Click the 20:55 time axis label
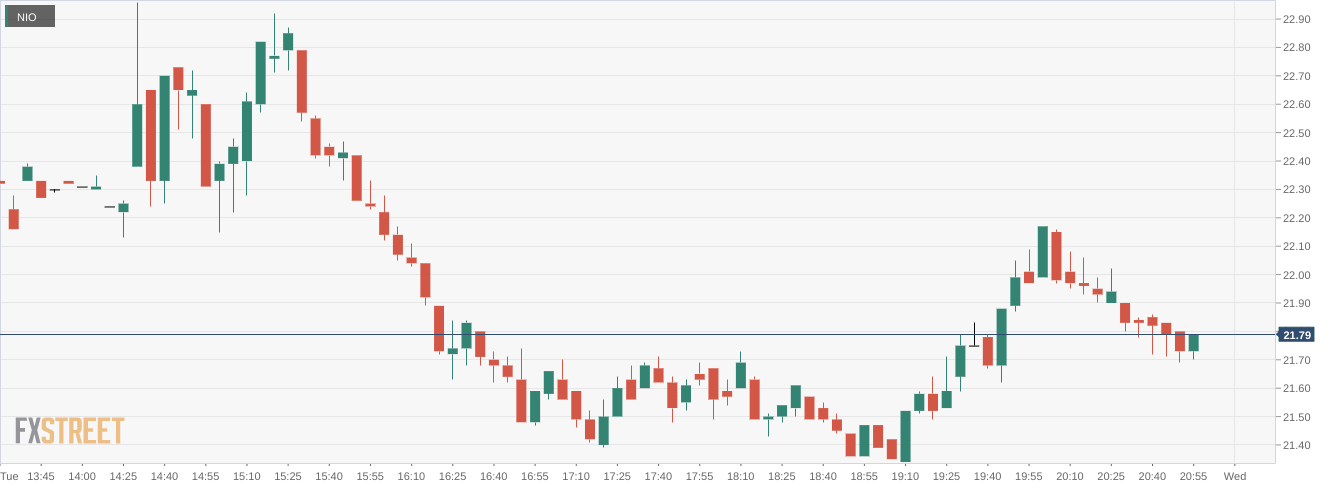Viewport: 1340px width, 489px height. (1193, 477)
